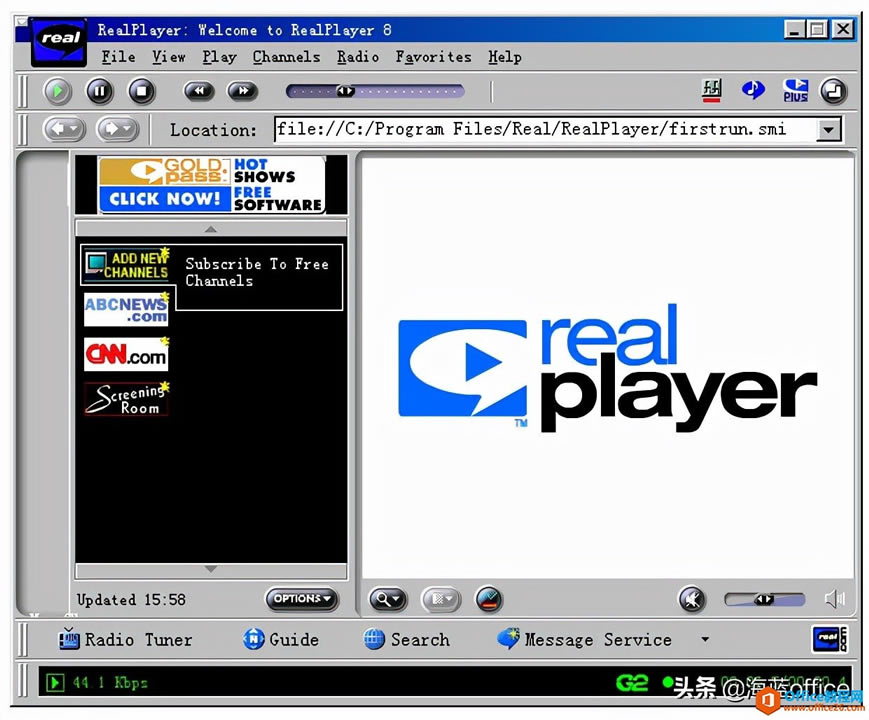
Task: Toggle the mute speaker button
Action: [692, 599]
